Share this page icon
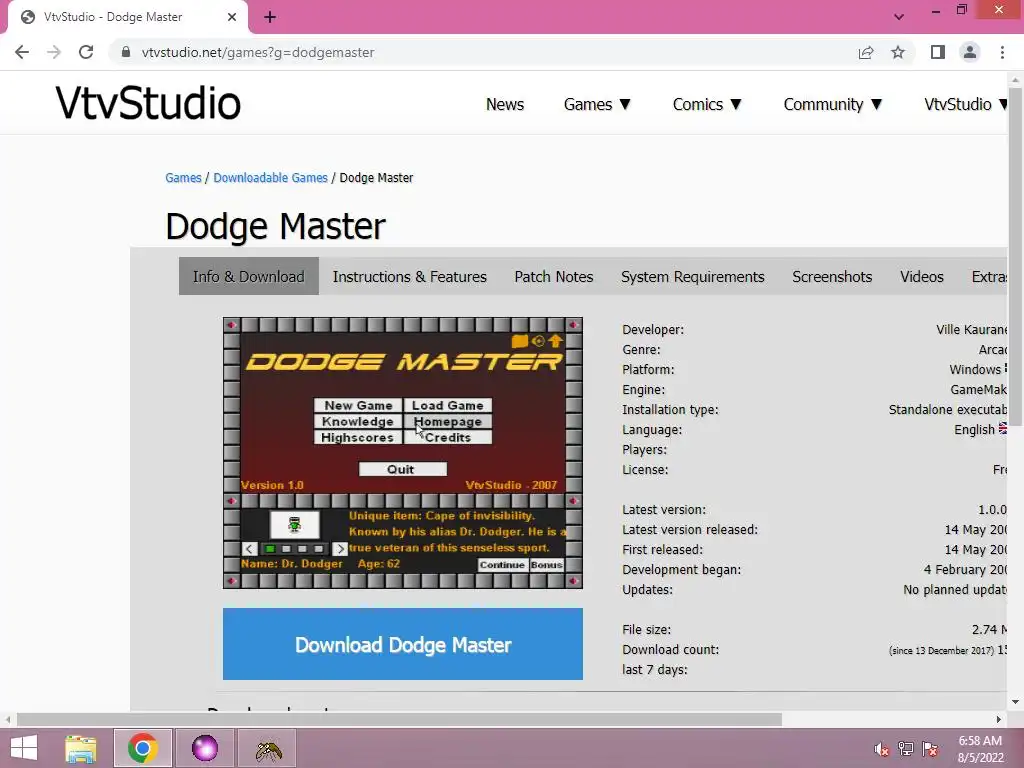The width and height of the screenshot is (1024, 768). [866, 52]
